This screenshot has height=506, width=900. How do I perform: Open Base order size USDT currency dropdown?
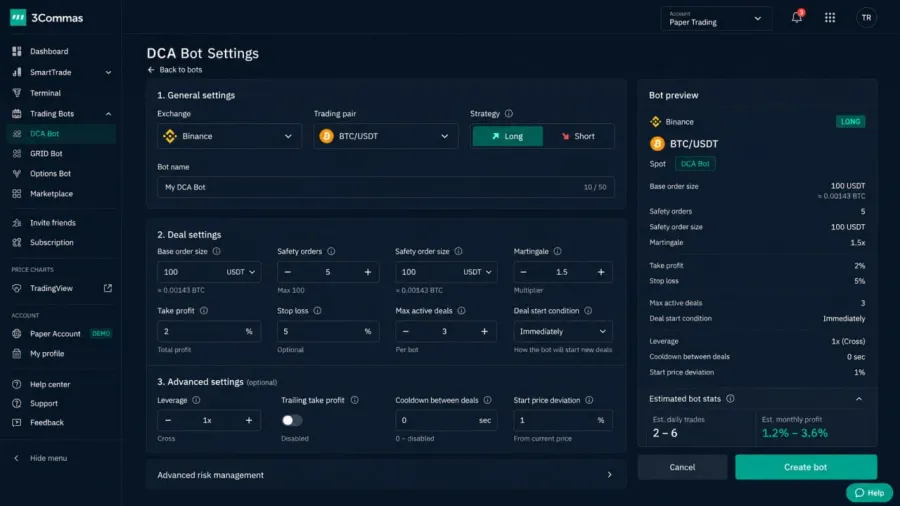tap(240, 272)
